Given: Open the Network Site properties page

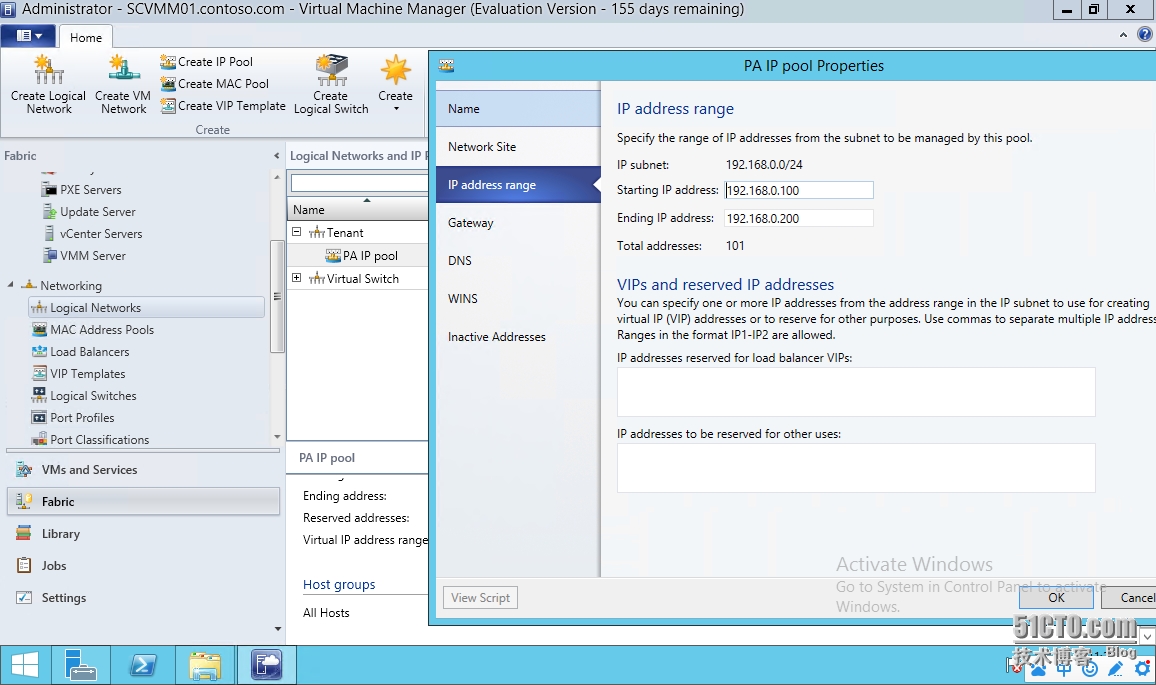Looking at the screenshot, I should 518,147.
